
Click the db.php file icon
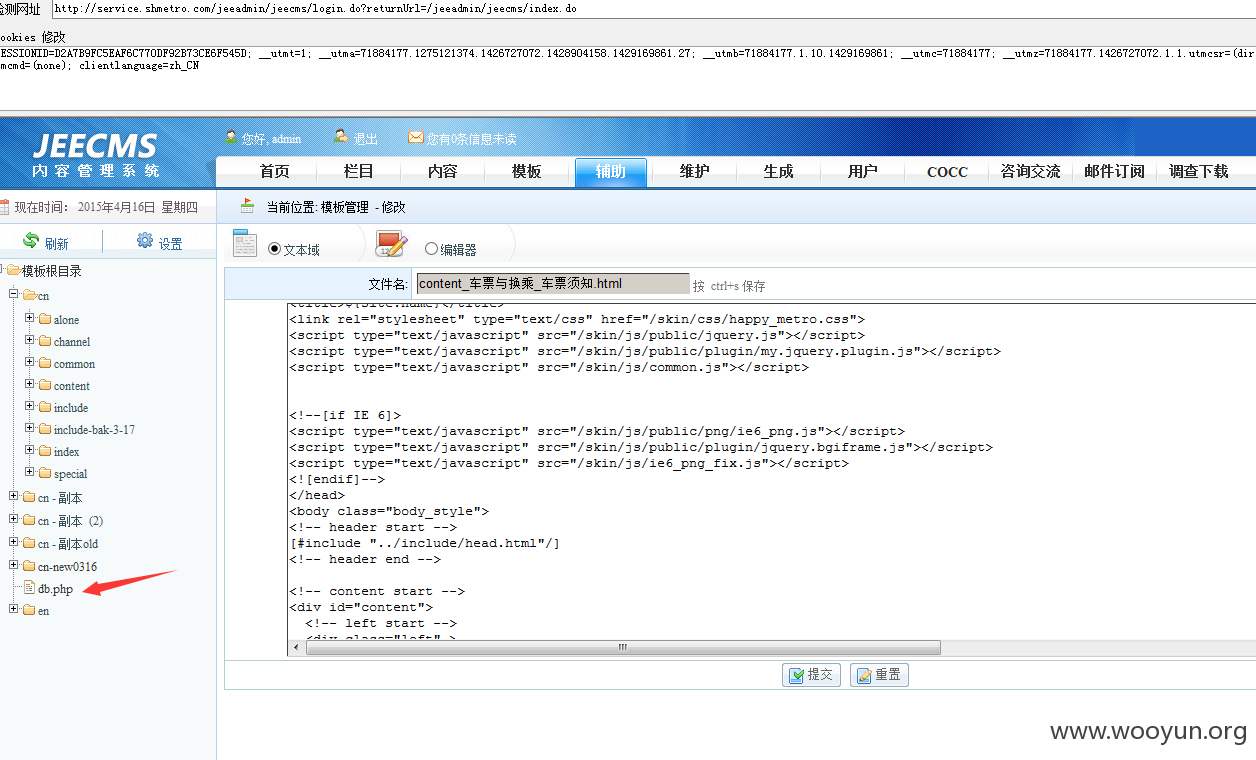(x=29, y=588)
